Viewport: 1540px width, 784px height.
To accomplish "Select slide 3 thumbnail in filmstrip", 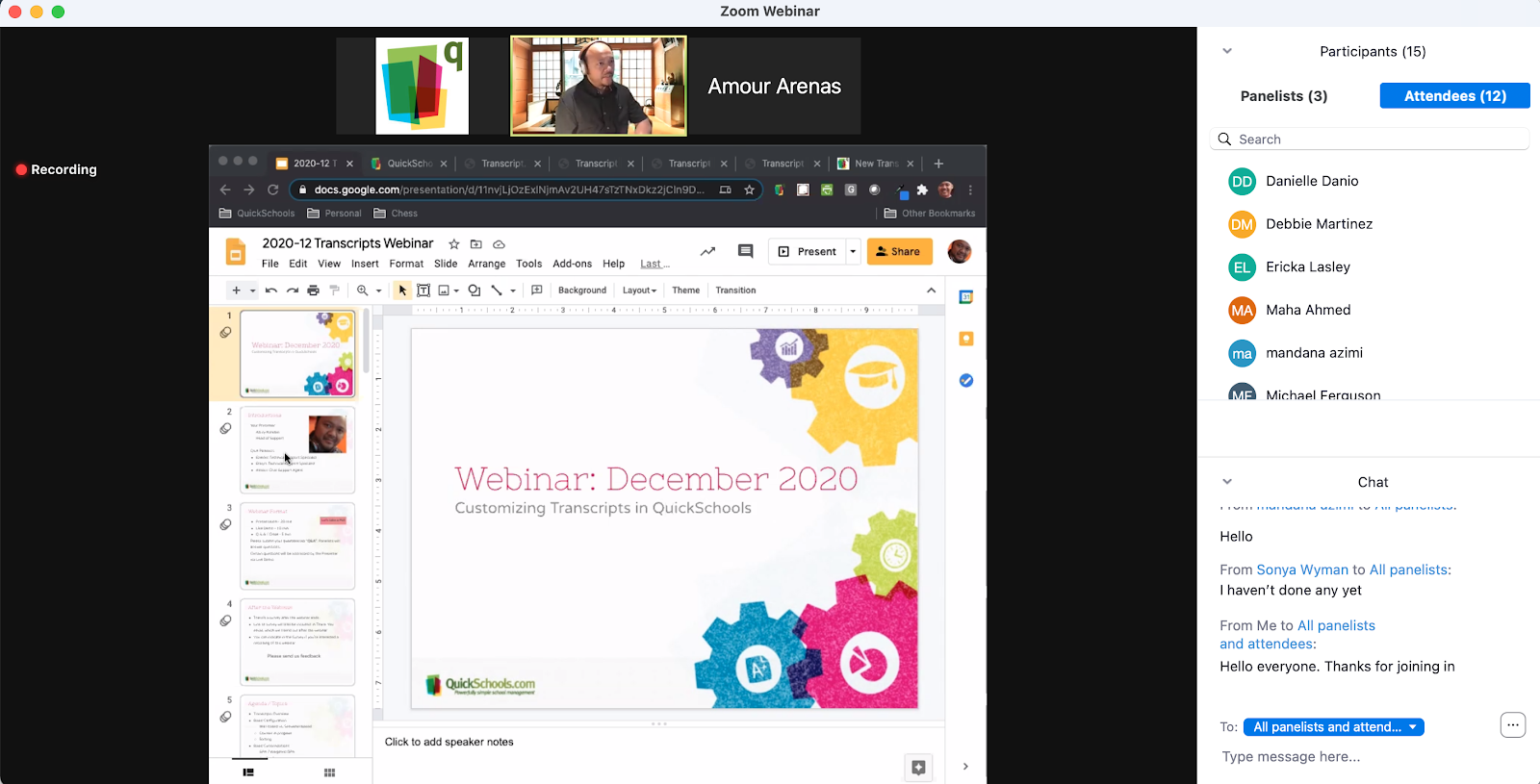I will [297, 545].
